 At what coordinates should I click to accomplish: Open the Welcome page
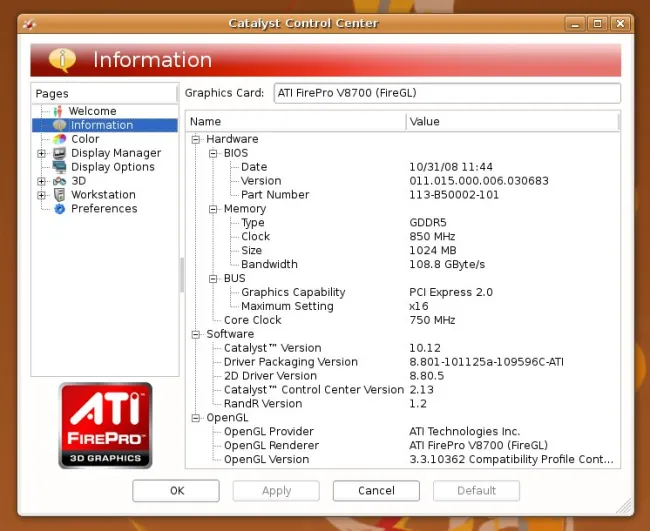(x=92, y=111)
